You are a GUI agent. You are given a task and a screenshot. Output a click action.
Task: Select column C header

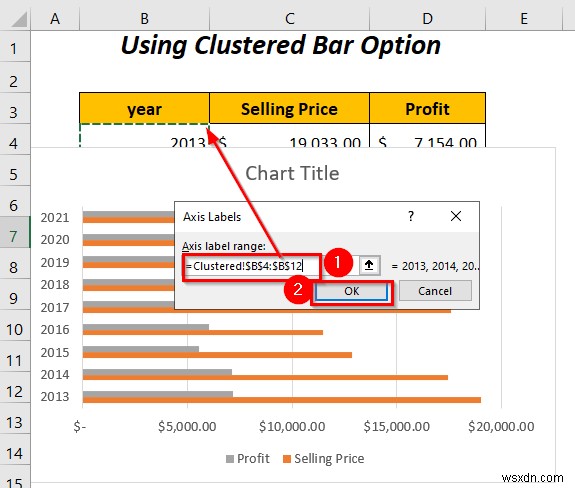(x=289, y=18)
